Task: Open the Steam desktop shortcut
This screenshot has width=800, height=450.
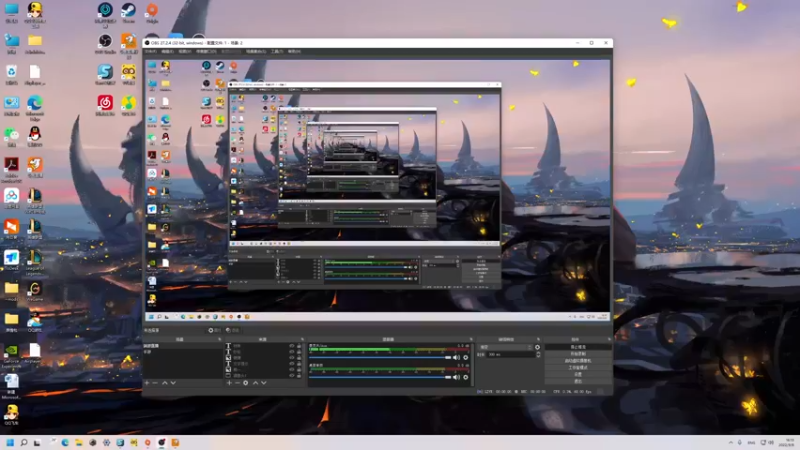Action: [128, 13]
